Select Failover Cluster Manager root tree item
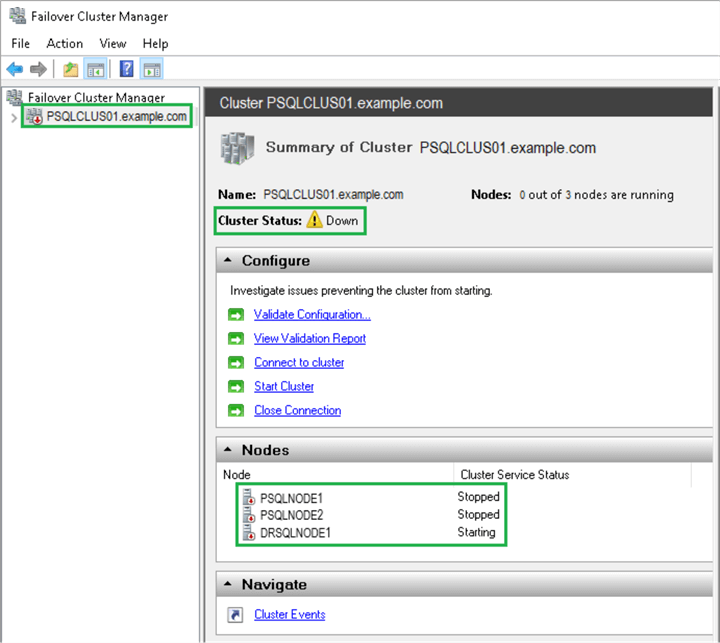This screenshot has width=720, height=643. click(x=95, y=98)
